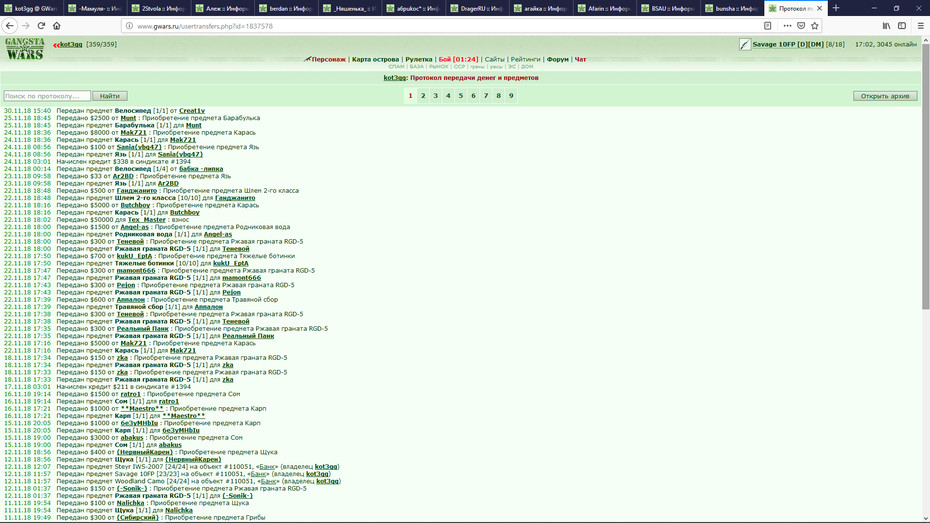Switch to the Afarin tab

(x=604, y=8)
